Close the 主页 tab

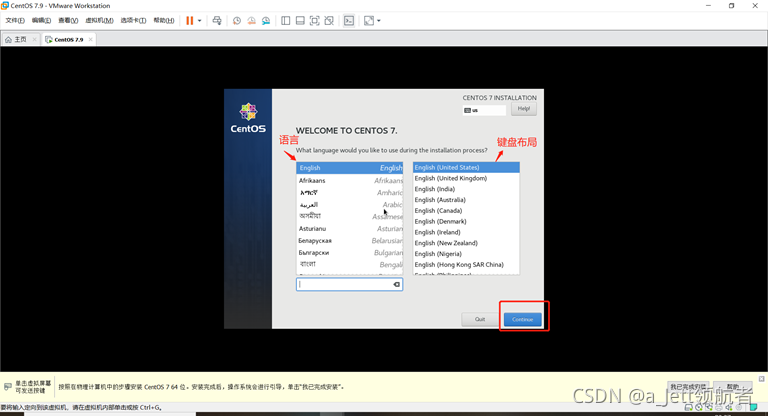pos(34,40)
